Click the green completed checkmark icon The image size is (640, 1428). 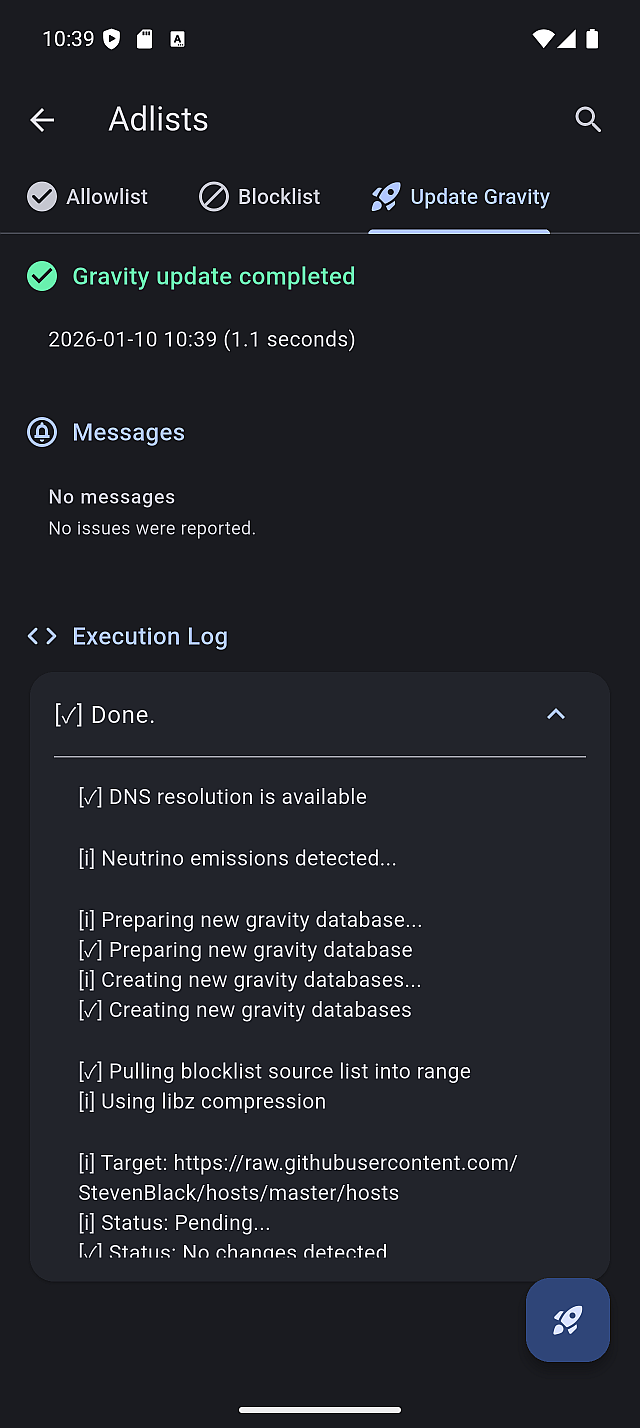point(42,276)
